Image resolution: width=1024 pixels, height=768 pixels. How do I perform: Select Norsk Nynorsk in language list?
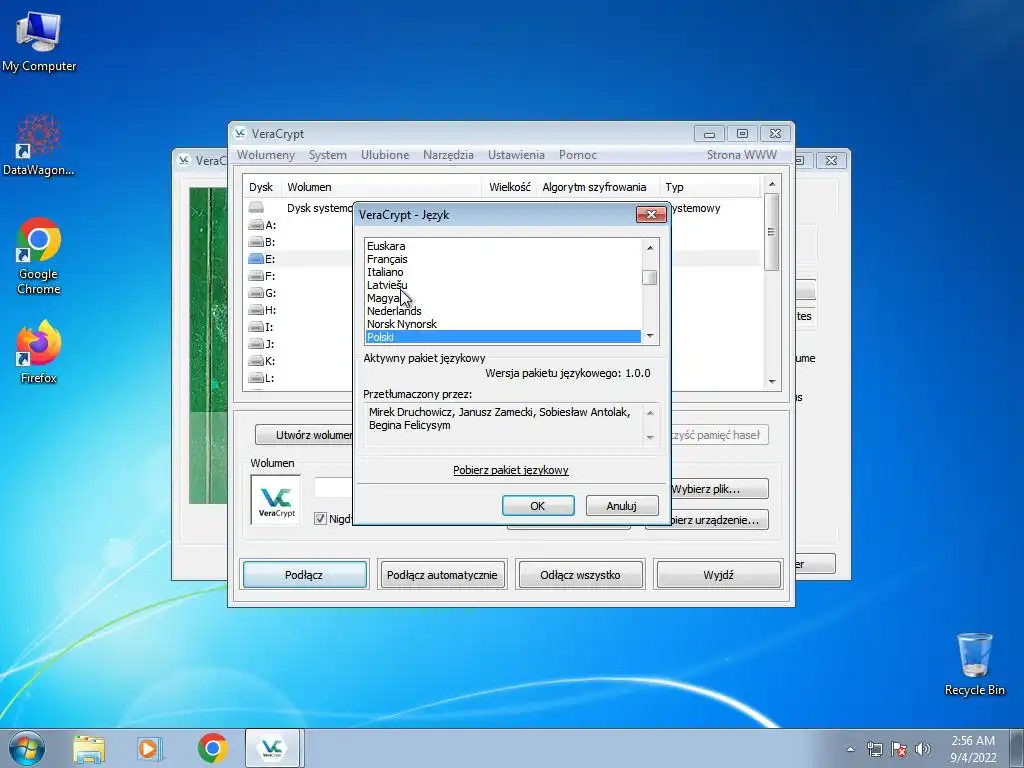[503, 325]
